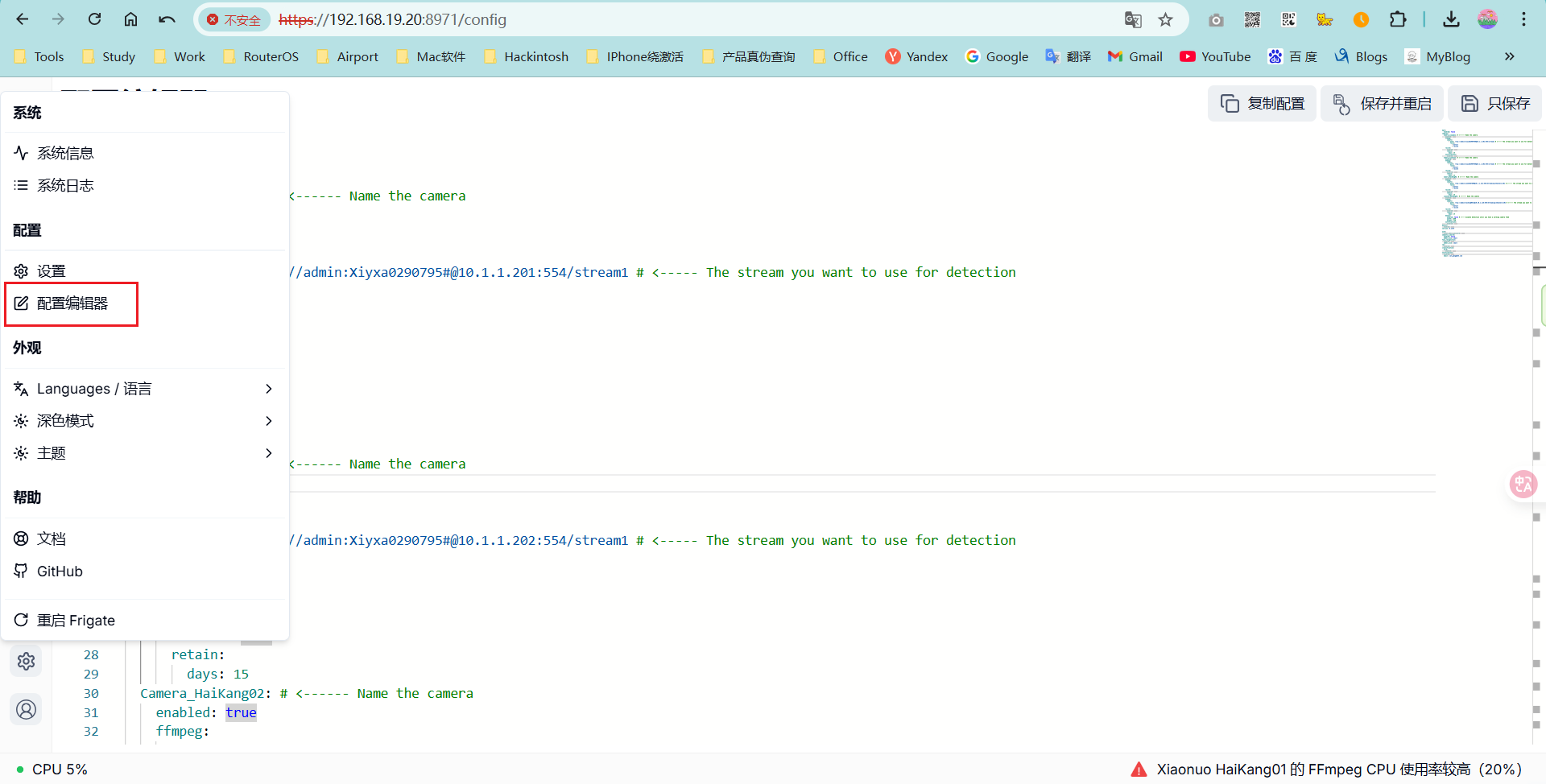Click the 10.1.1.202 stream URL text
The width and height of the screenshot is (1546, 784).
pyautogui.click(x=458, y=540)
